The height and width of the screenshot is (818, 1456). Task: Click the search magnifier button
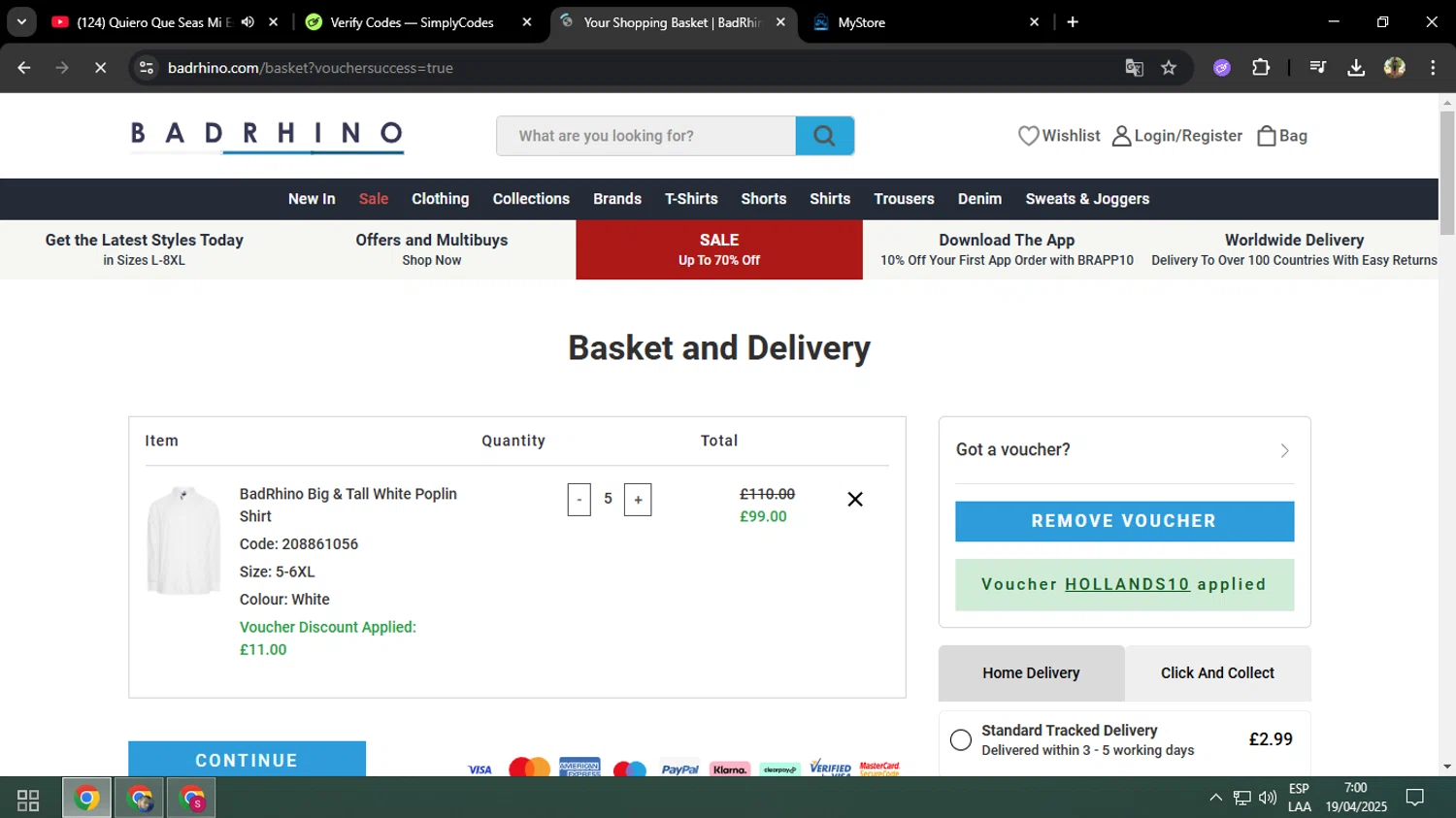[x=824, y=136]
